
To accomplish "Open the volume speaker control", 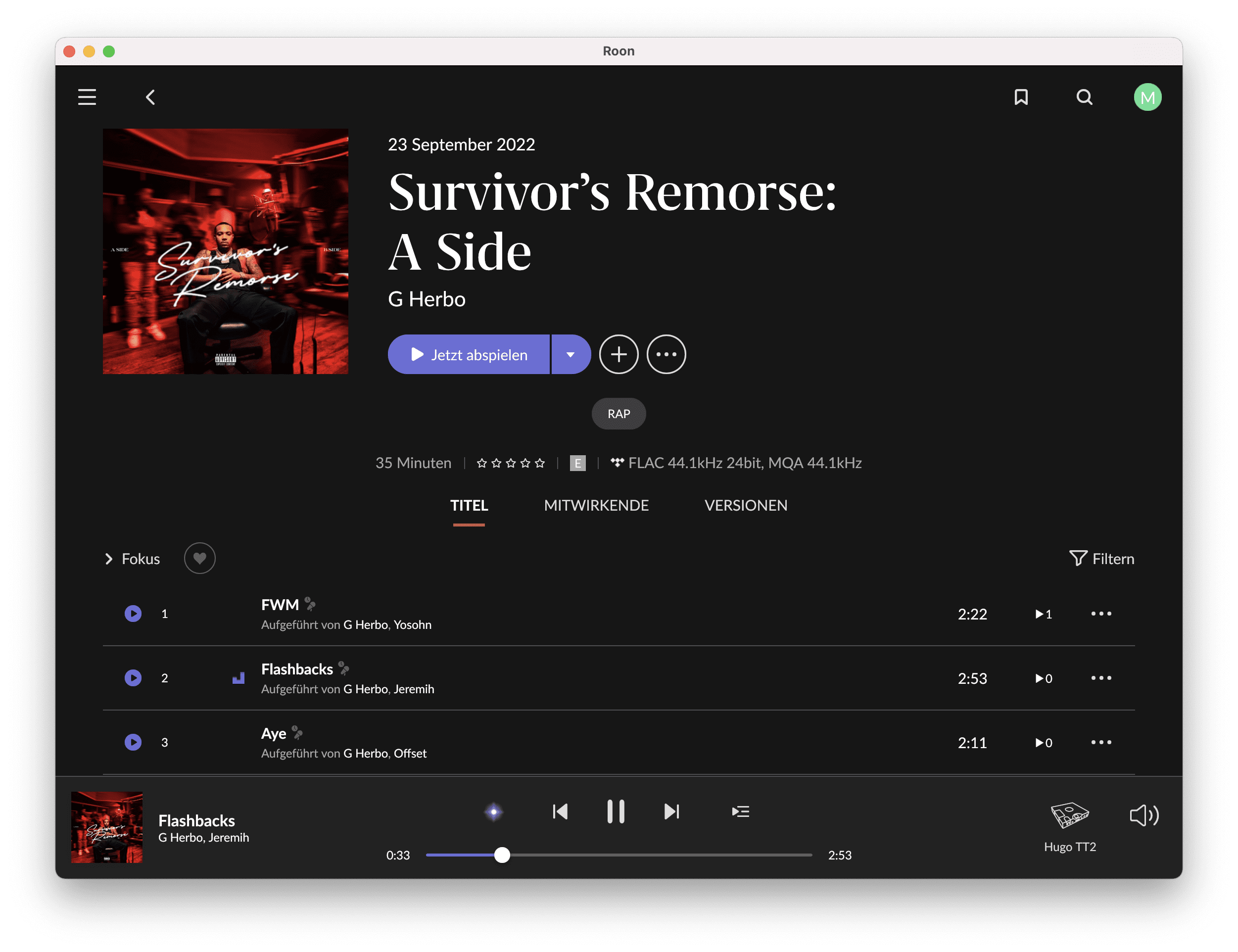I will click(x=1143, y=815).
